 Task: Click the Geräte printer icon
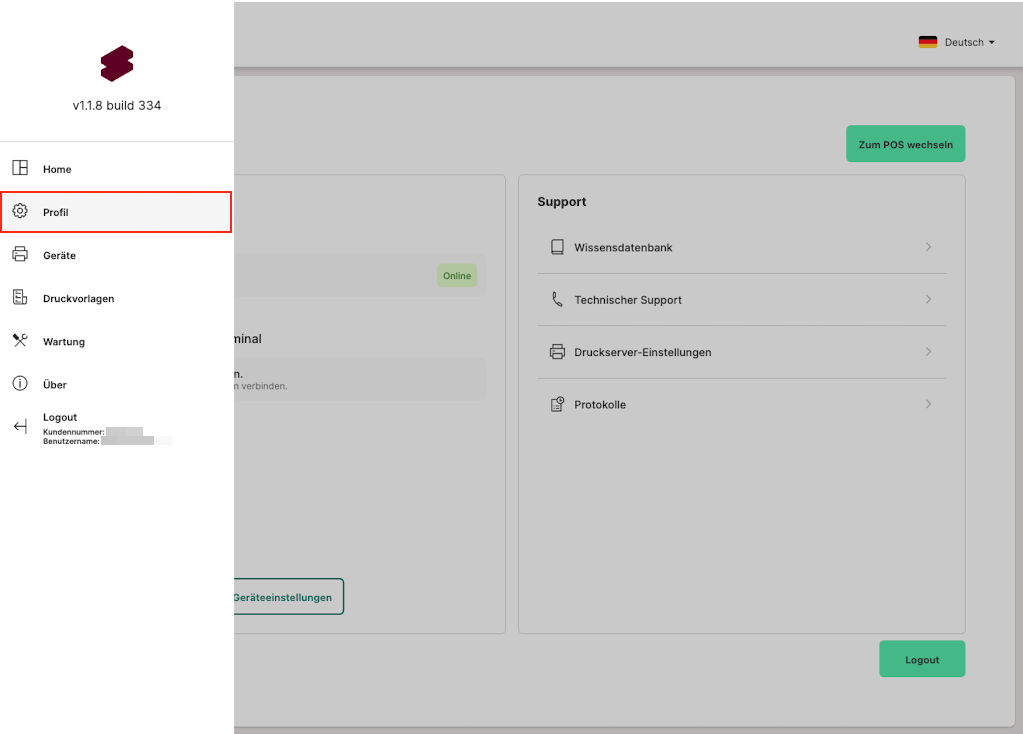coord(20,255)
